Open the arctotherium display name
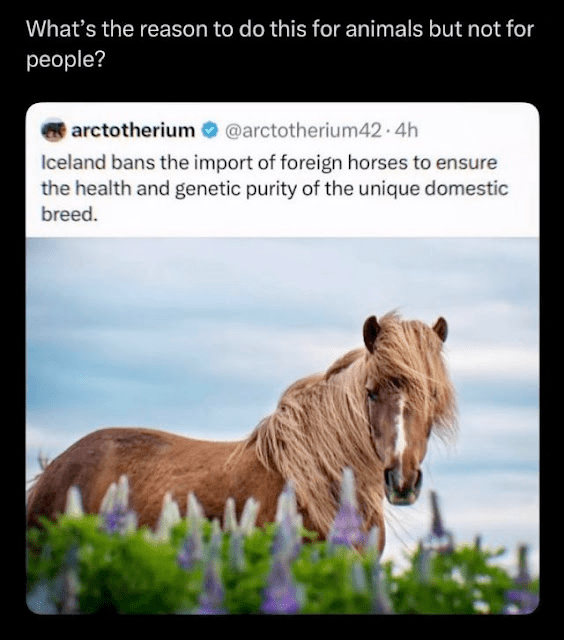The height and width of the screenshot is (640, 564). click(x=133, y=130)
